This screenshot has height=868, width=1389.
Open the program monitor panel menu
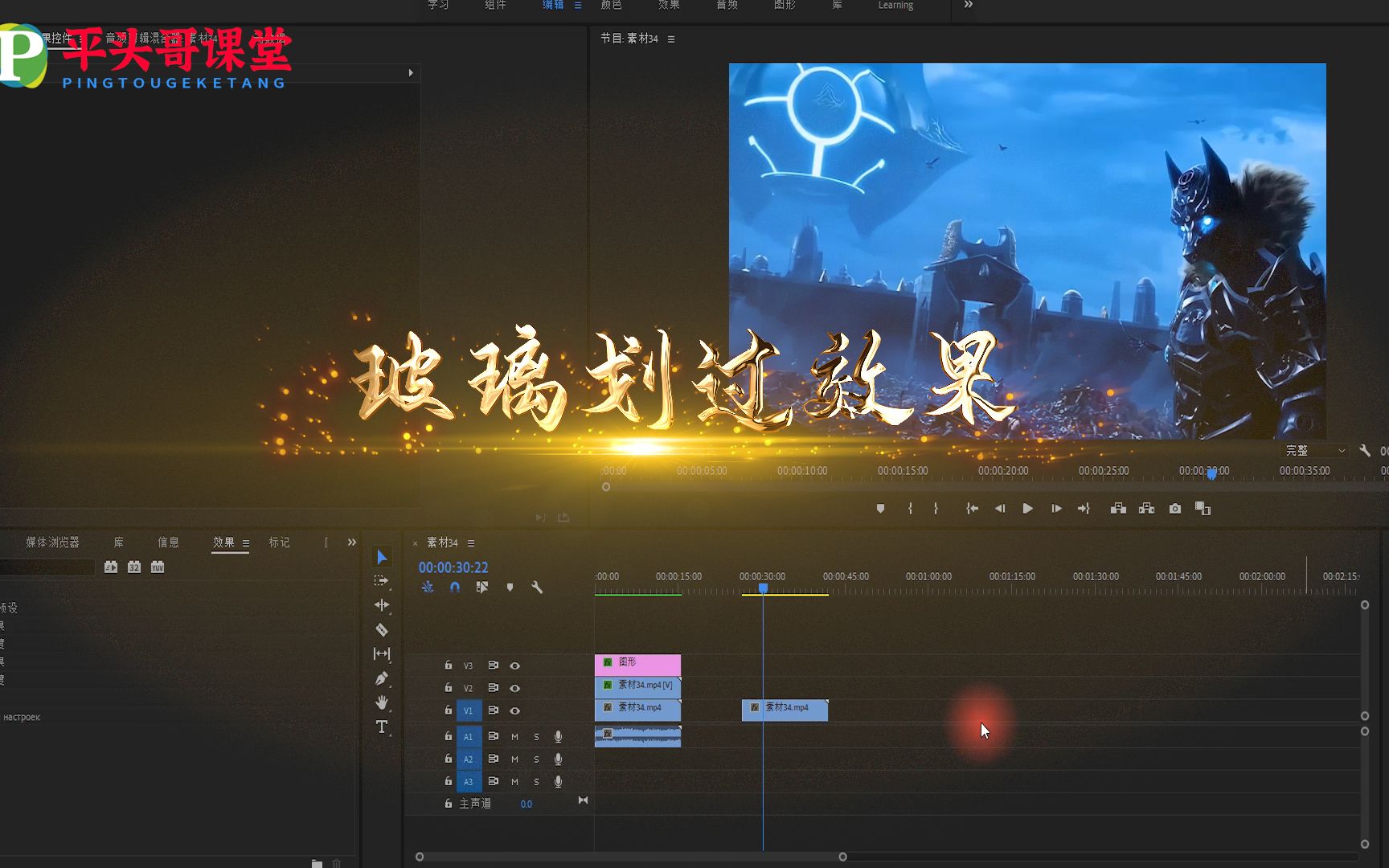tap(672, 39)
